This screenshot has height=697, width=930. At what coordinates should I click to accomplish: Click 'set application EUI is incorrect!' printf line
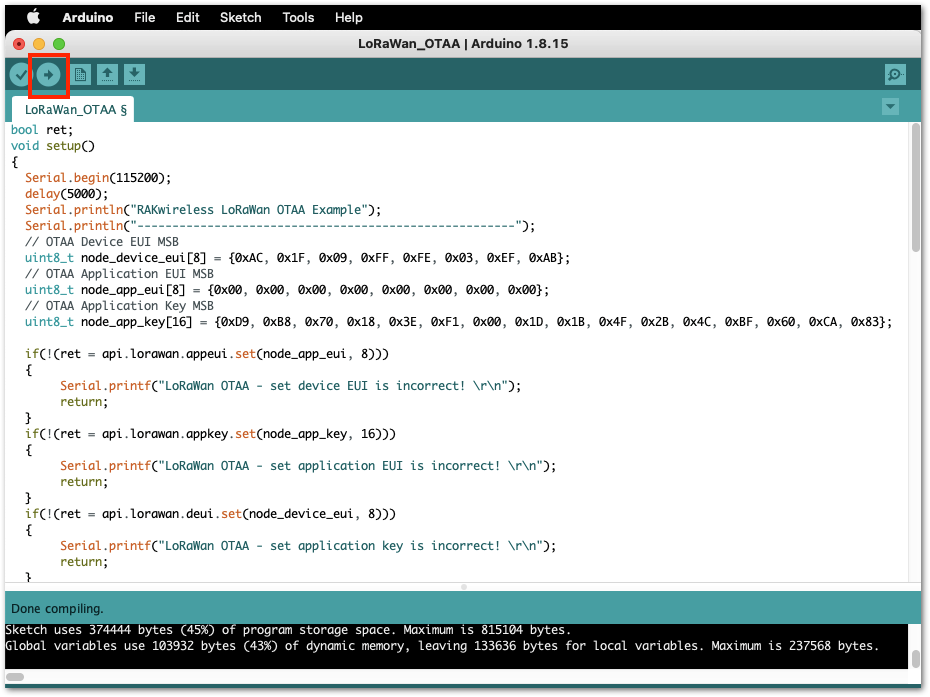tap(308, 466)
